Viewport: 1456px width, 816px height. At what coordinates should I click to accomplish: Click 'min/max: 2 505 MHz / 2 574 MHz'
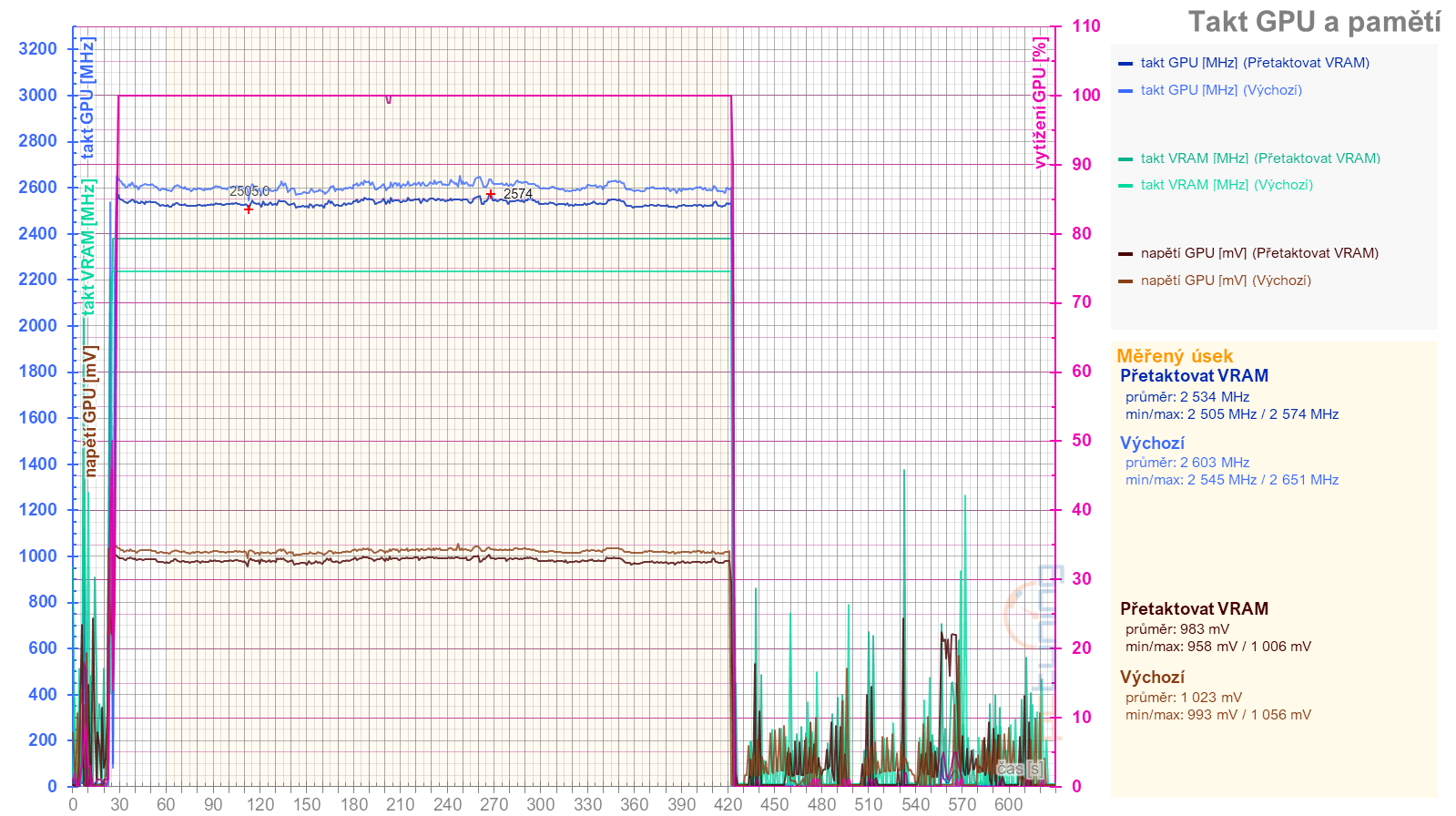(x=1232, y=414)
